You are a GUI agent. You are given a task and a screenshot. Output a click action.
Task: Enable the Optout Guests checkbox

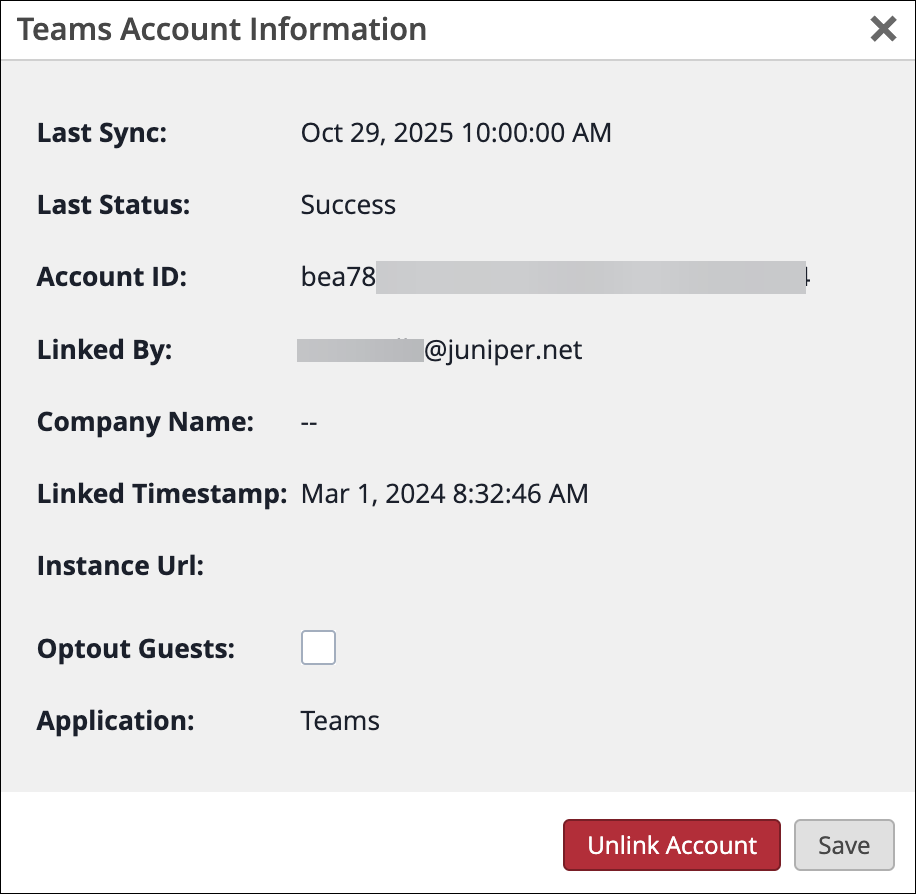coord(318,648)
